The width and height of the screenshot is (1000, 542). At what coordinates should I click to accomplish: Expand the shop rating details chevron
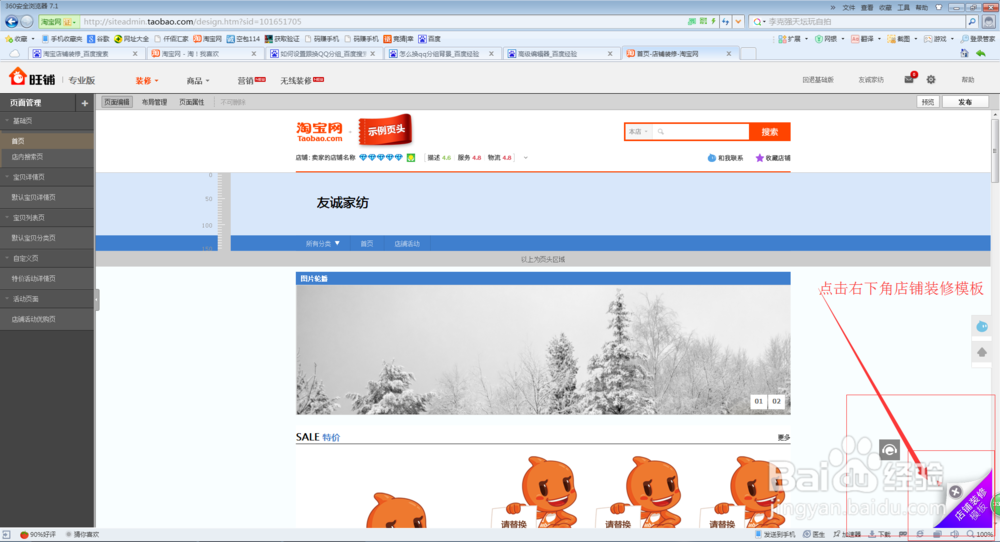point(526,158)
